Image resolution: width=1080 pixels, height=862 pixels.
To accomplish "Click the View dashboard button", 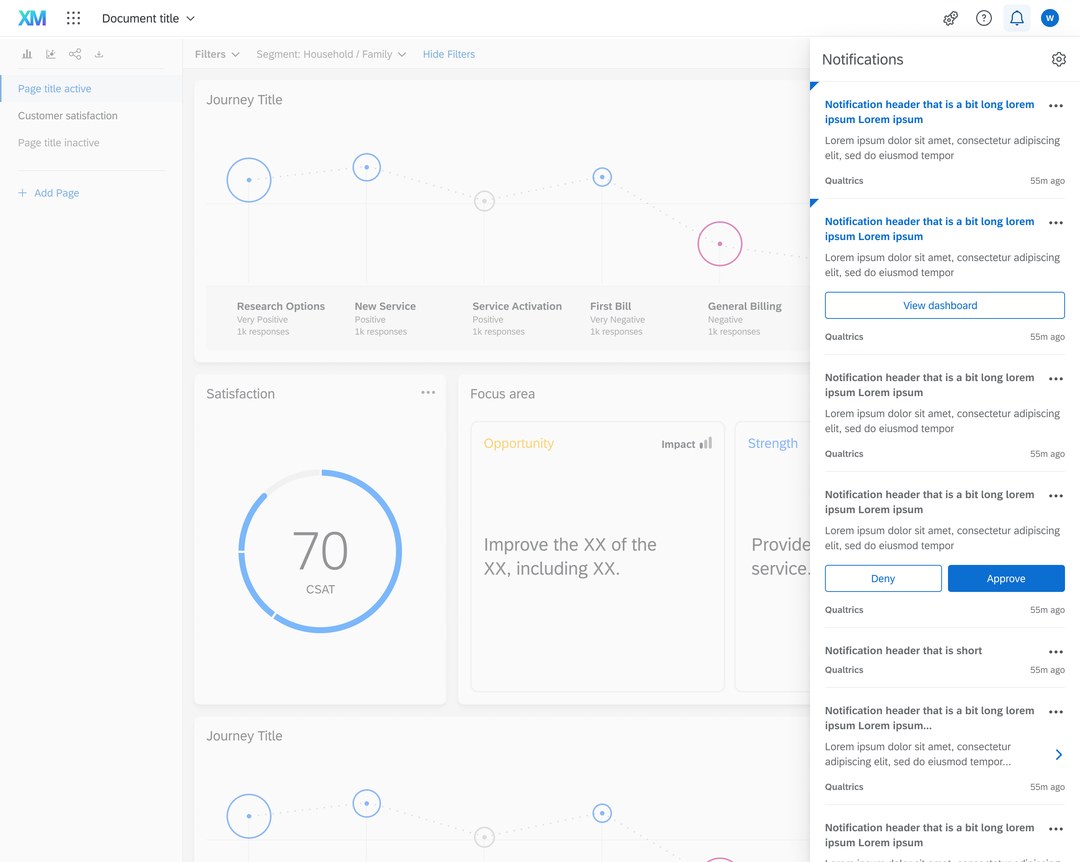I will coord(944,305).
